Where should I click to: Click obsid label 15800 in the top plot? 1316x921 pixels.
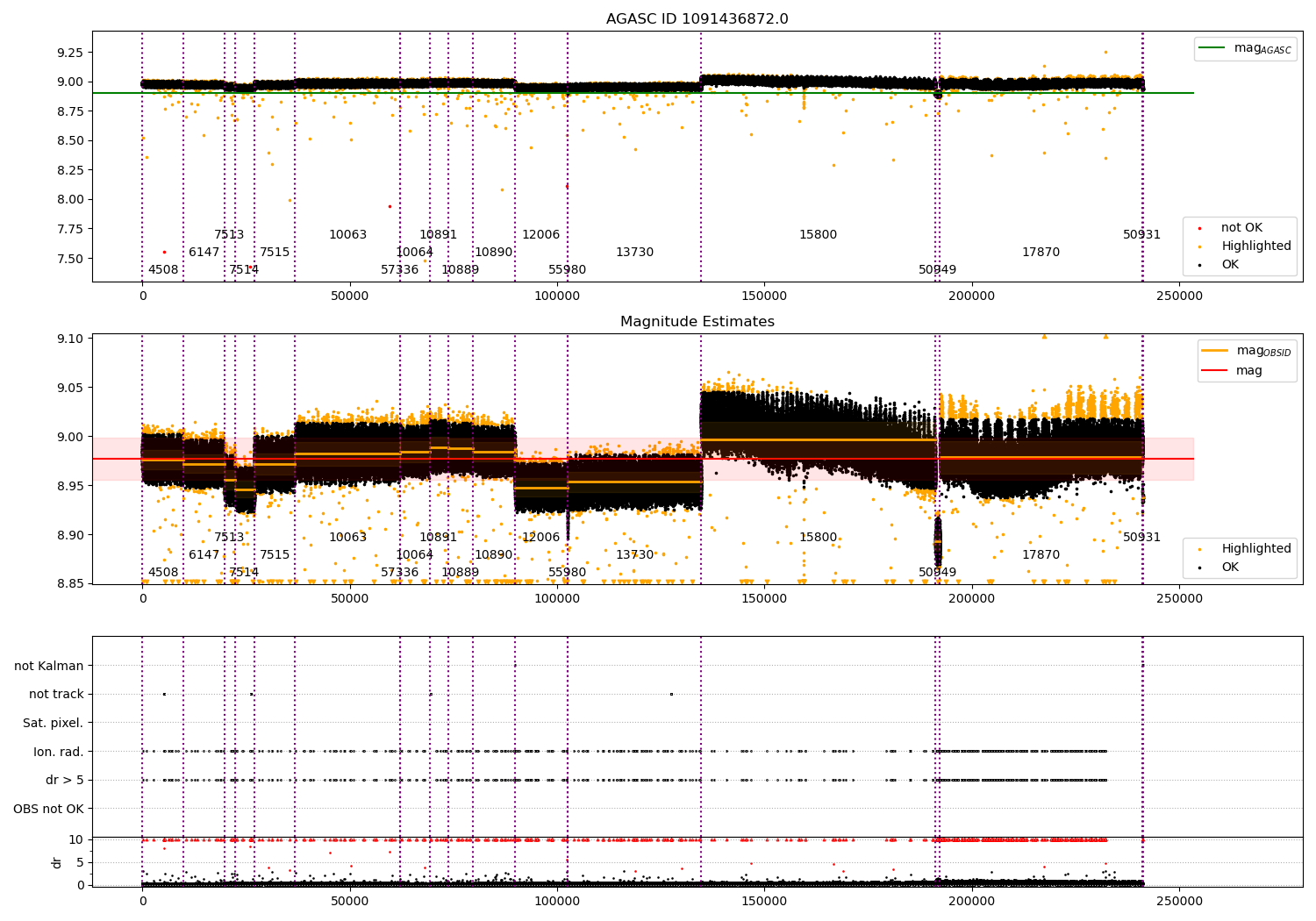pyautogui.click(x=818, y=235)
